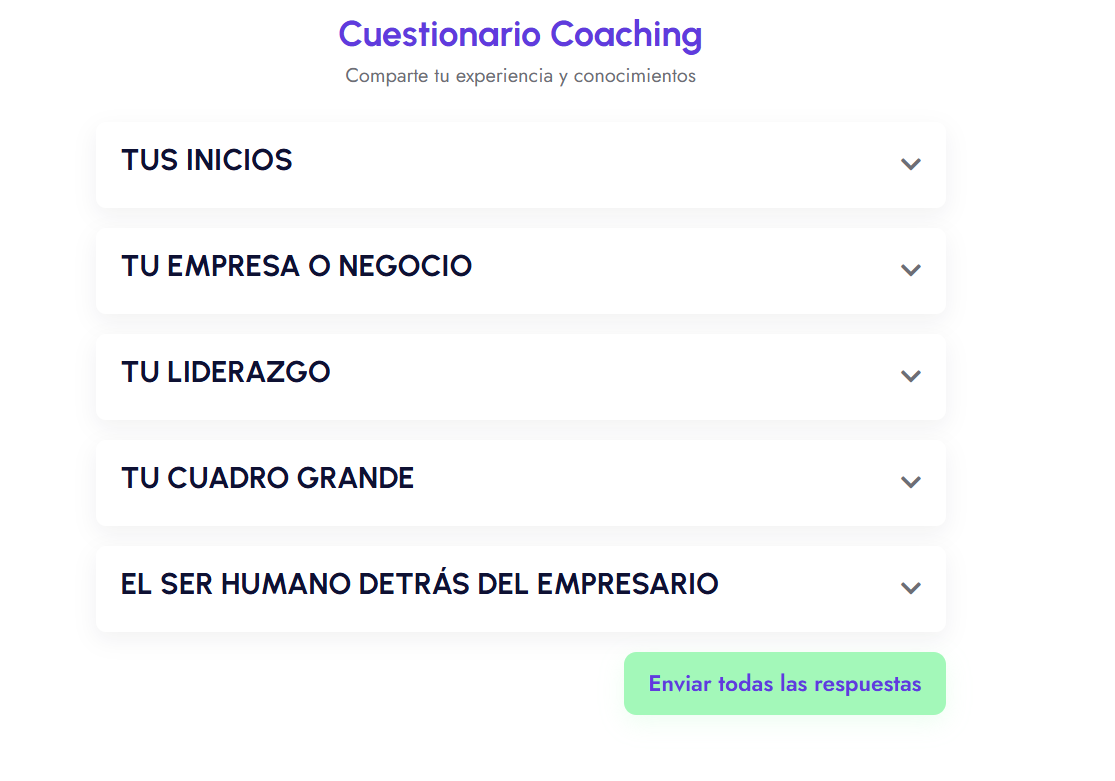Show the TU CUADRO GRANDE questions
Viewport: 1115px width, 781px height.
point(267,478)
